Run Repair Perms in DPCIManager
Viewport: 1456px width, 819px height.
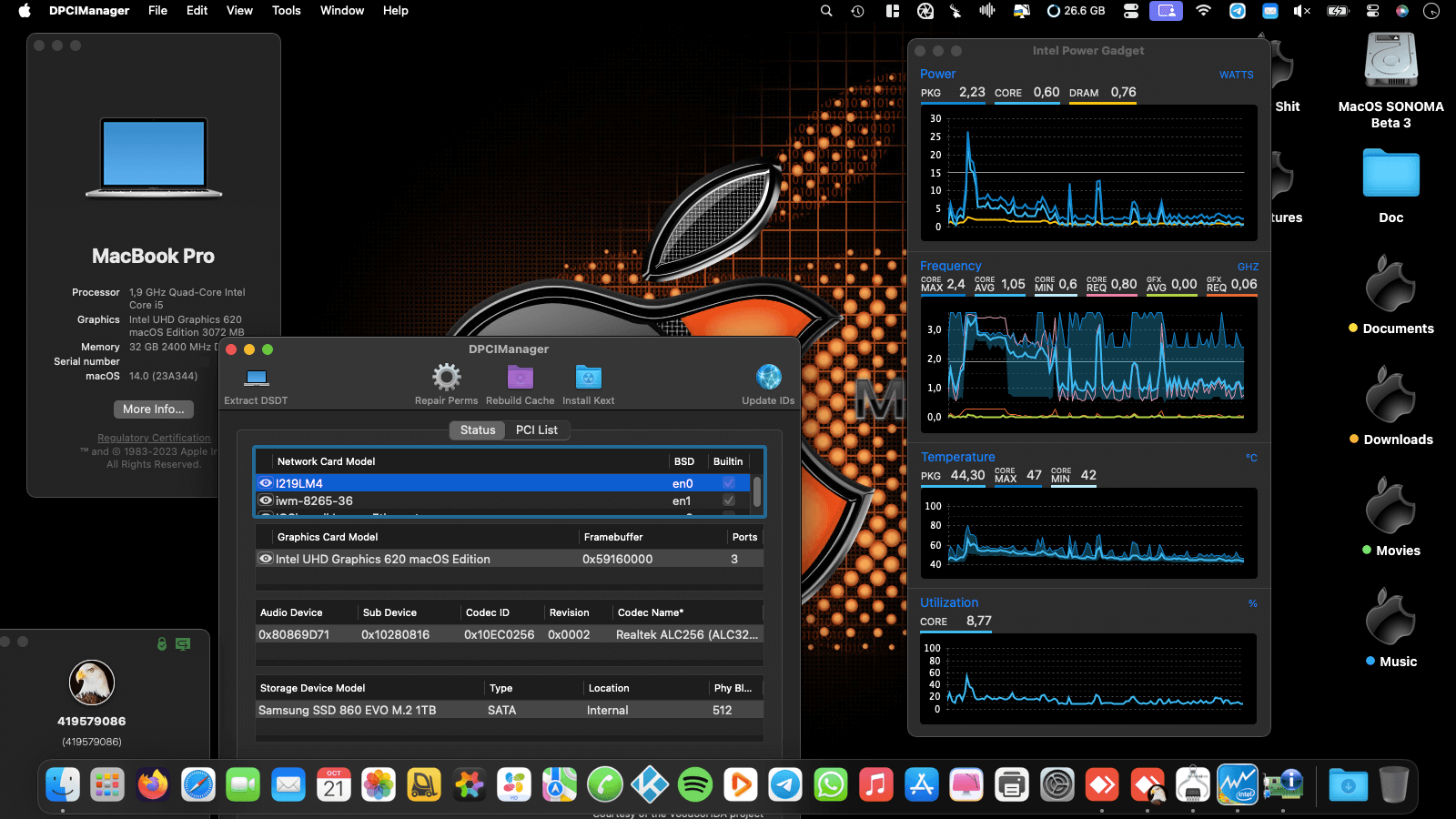tap(446, 377)
